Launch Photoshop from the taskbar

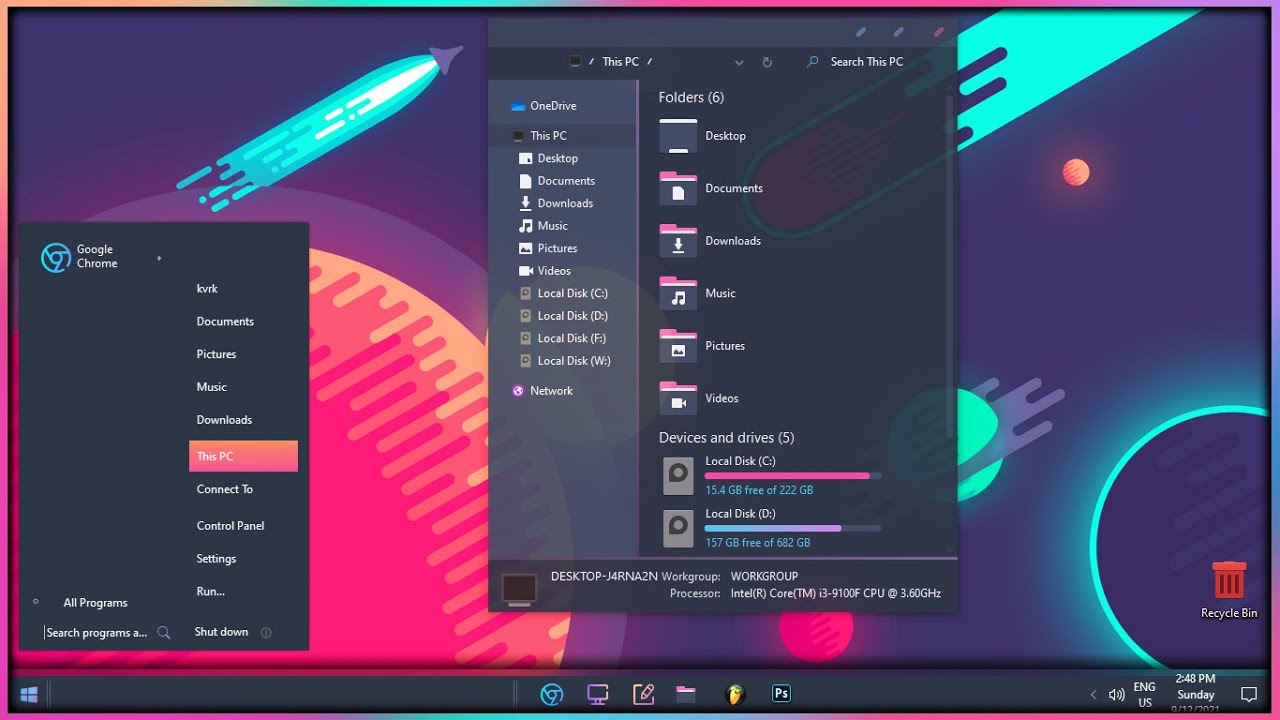click(x=781, y=693)
